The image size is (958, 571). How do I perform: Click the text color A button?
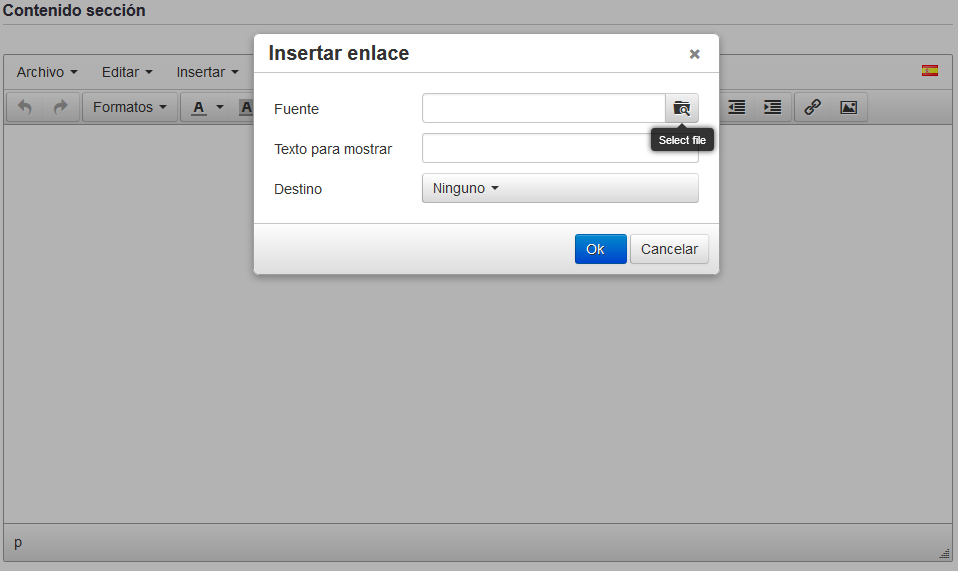click(199, 107)
